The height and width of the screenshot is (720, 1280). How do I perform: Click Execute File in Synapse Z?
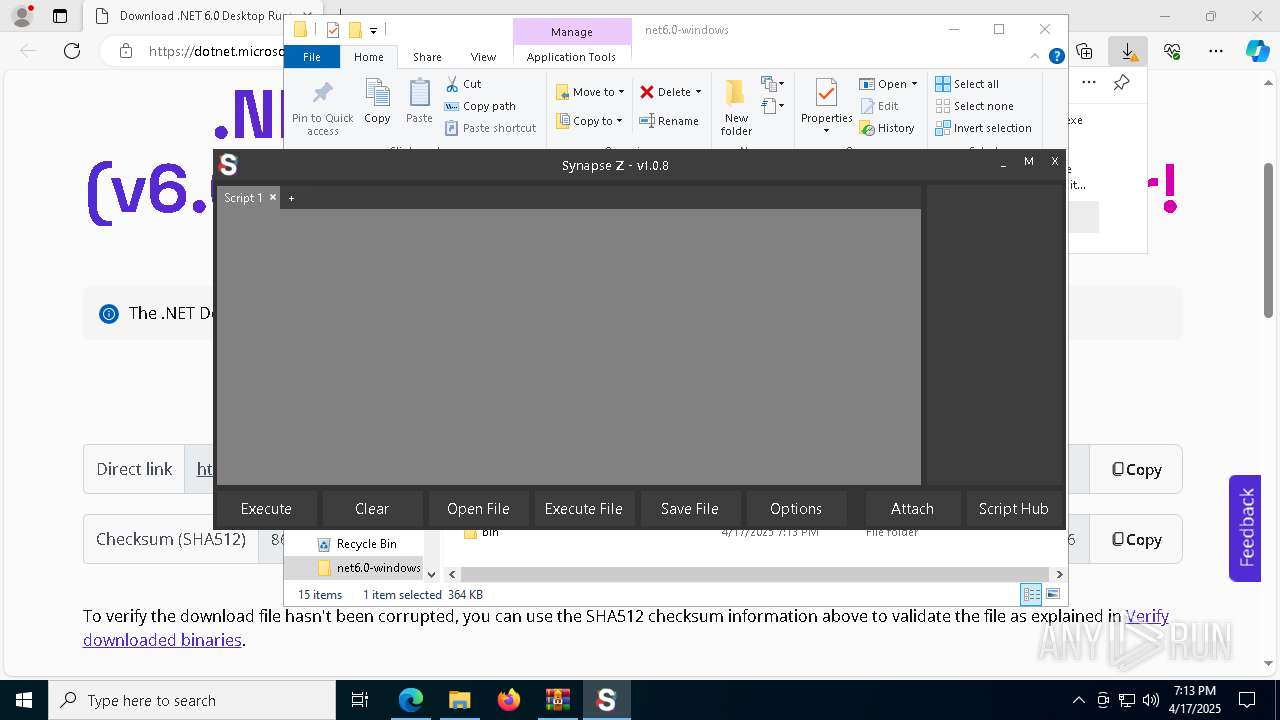(584, 509)
